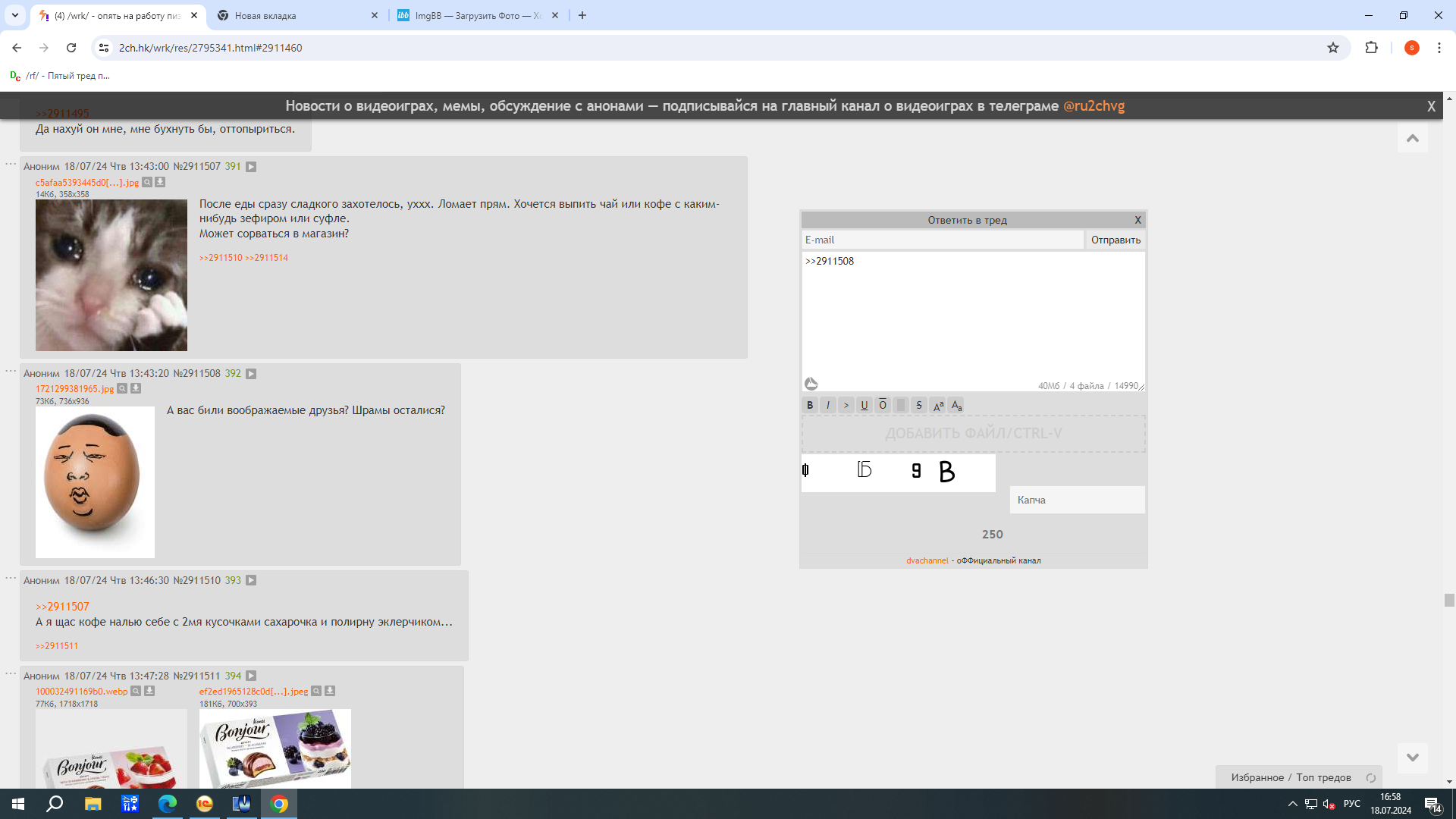Viewport: 1456px width, 819px height.
Task: Apply strikethrough formatting in reply form
Action: tap(919, 405)
